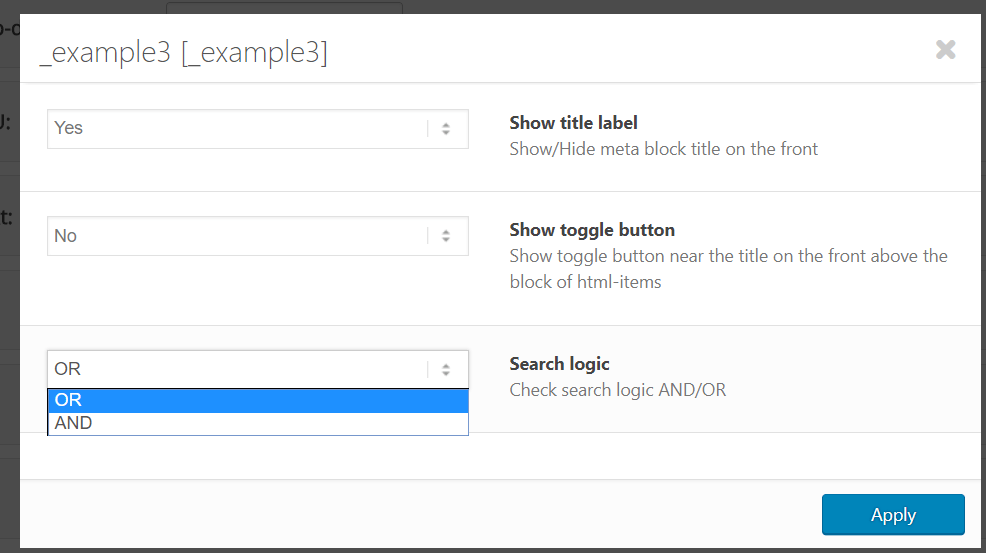Open the Show title label dropdown
The width and height of the screenshot is (986, 553).
(x=257, y=129)
